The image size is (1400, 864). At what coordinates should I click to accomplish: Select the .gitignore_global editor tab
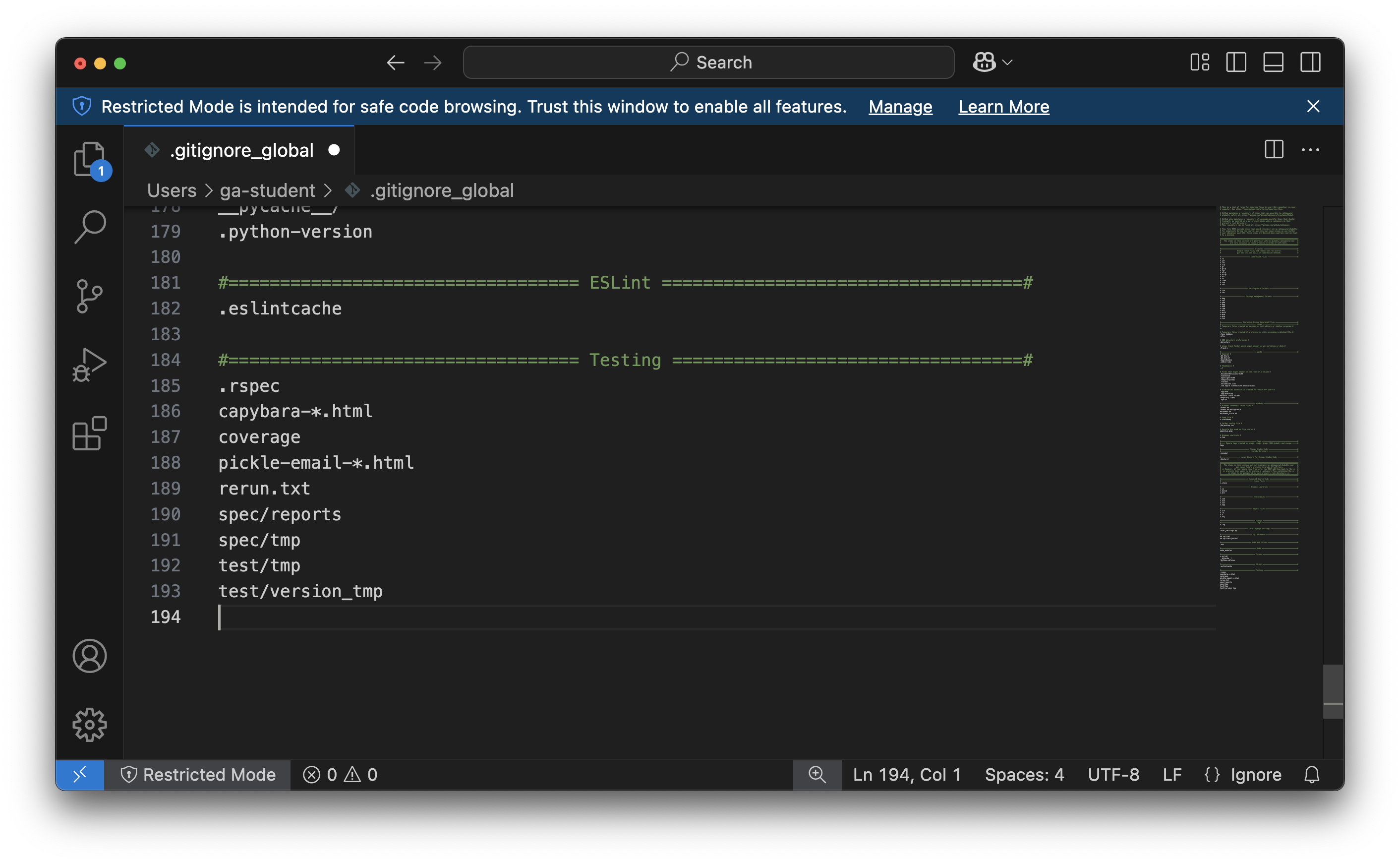click(241, 150)
